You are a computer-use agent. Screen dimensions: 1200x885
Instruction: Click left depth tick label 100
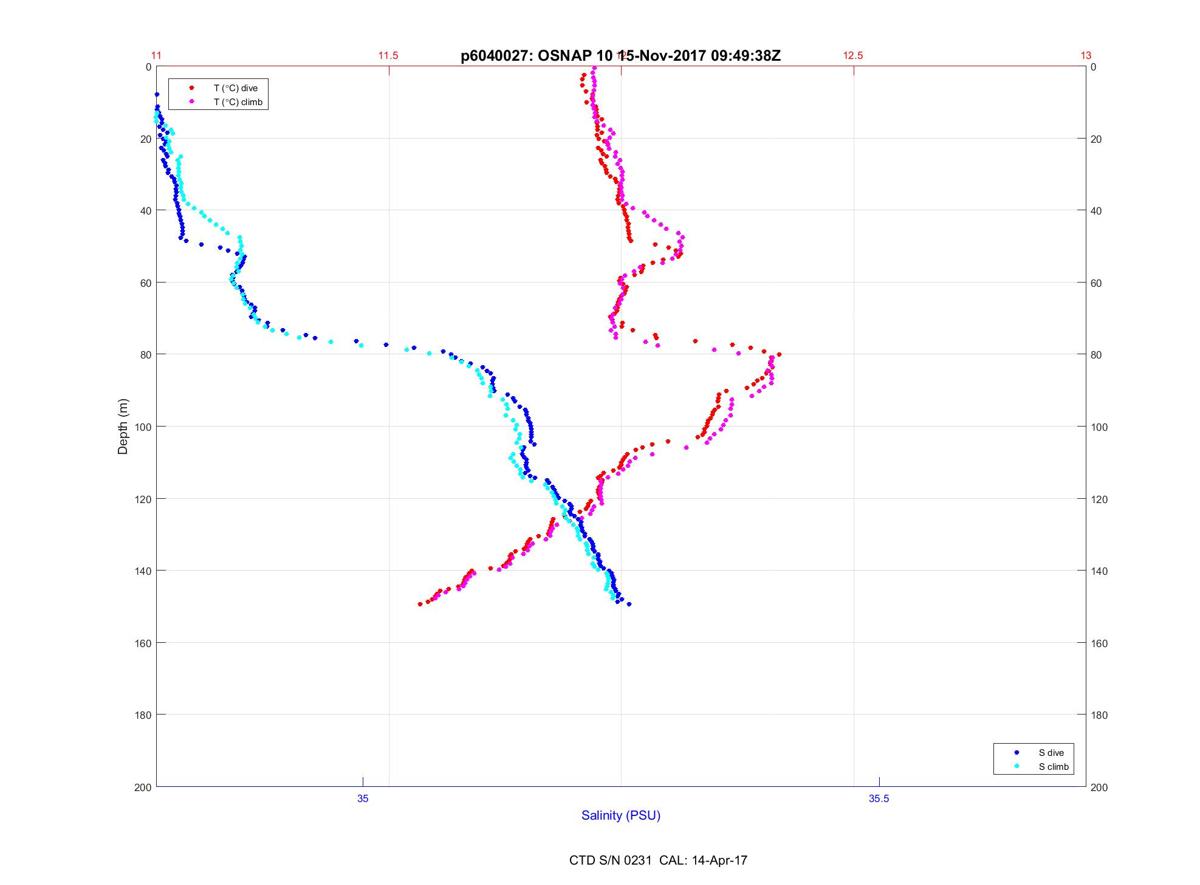pos(142,427)
